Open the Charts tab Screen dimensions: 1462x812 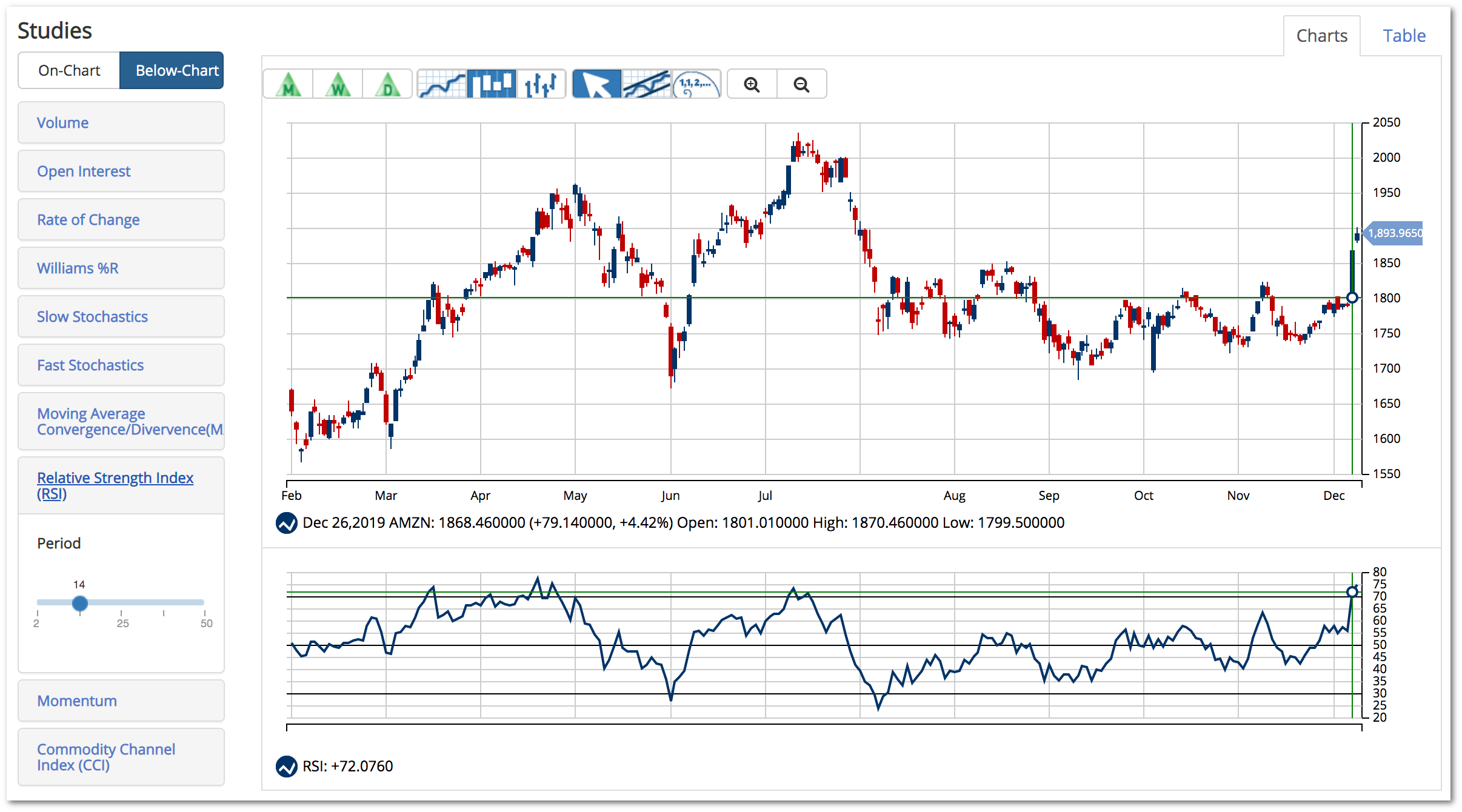(1321, 36)
